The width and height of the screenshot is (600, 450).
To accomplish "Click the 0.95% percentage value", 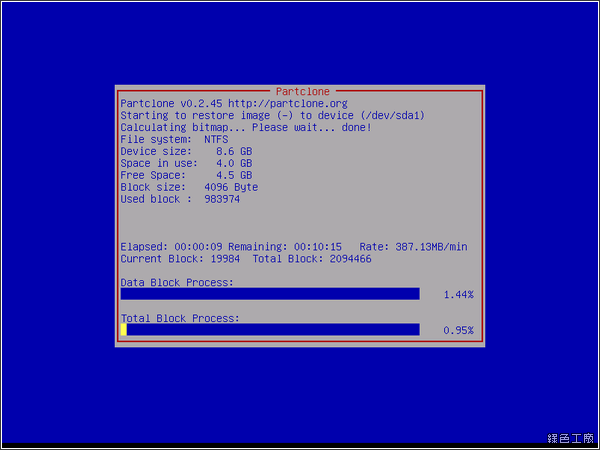I will [458, 330].
